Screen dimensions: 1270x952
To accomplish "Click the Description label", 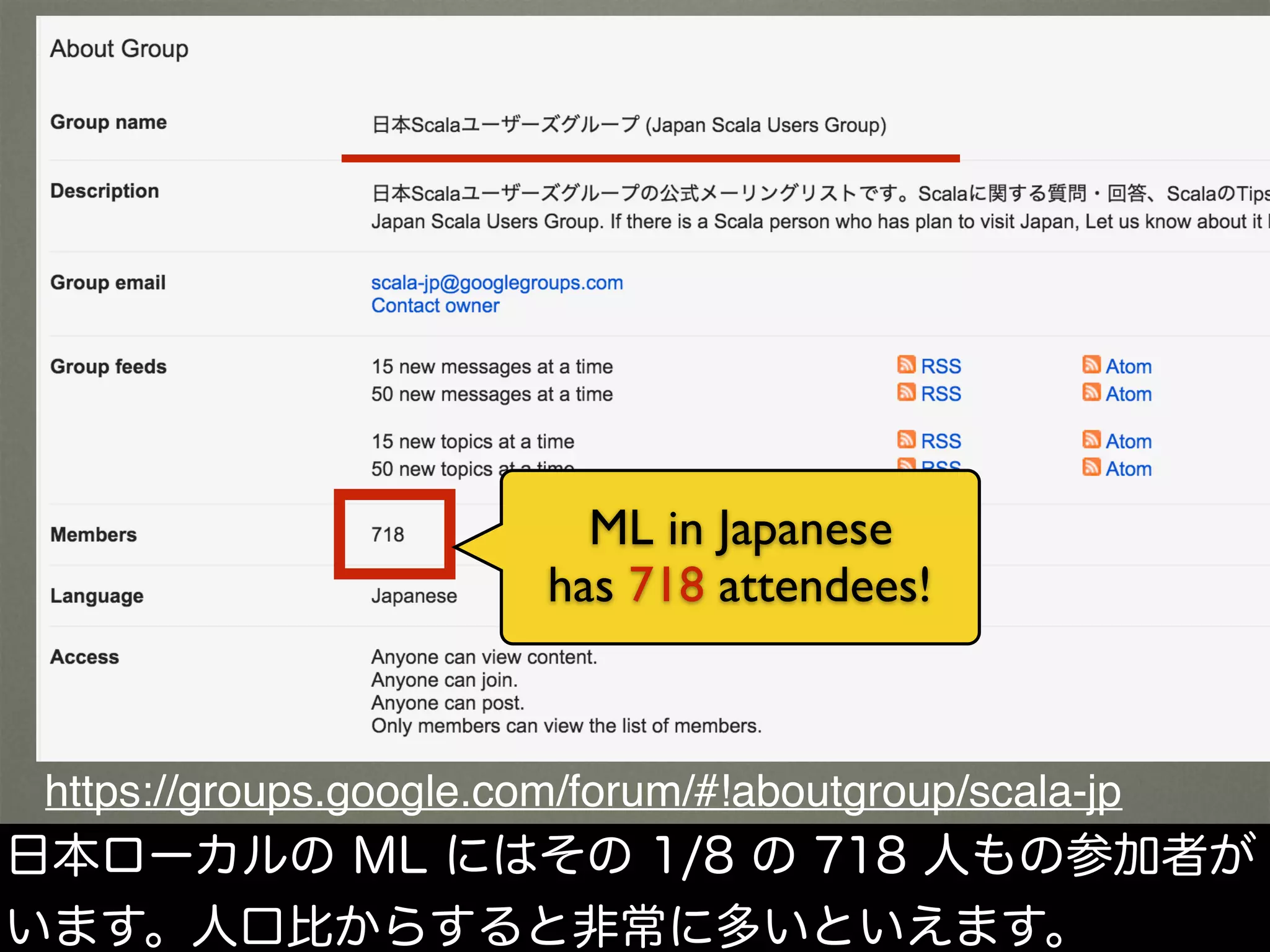I will click(104, 191).
